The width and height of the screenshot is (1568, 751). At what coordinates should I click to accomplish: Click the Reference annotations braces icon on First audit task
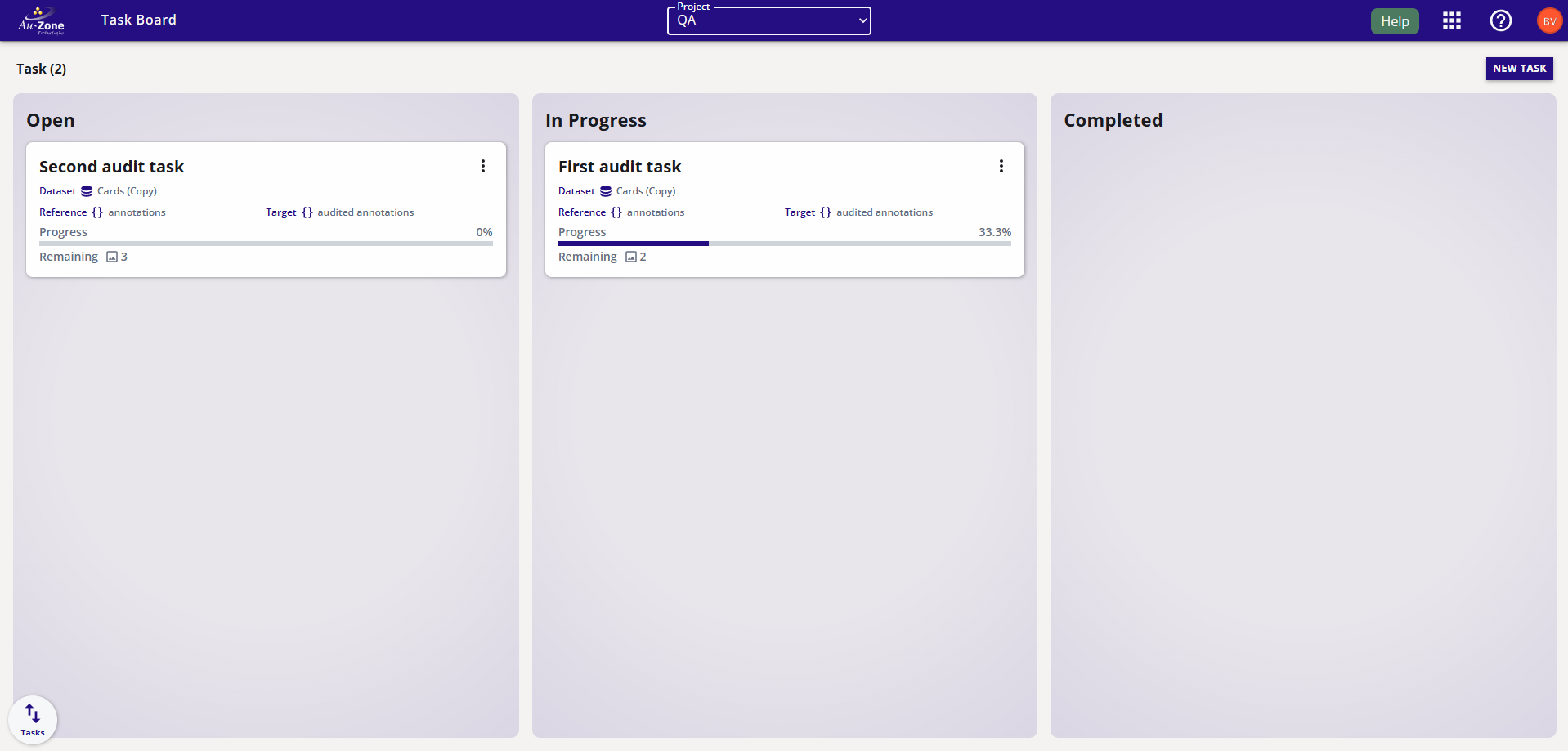(x=615, y=212)
